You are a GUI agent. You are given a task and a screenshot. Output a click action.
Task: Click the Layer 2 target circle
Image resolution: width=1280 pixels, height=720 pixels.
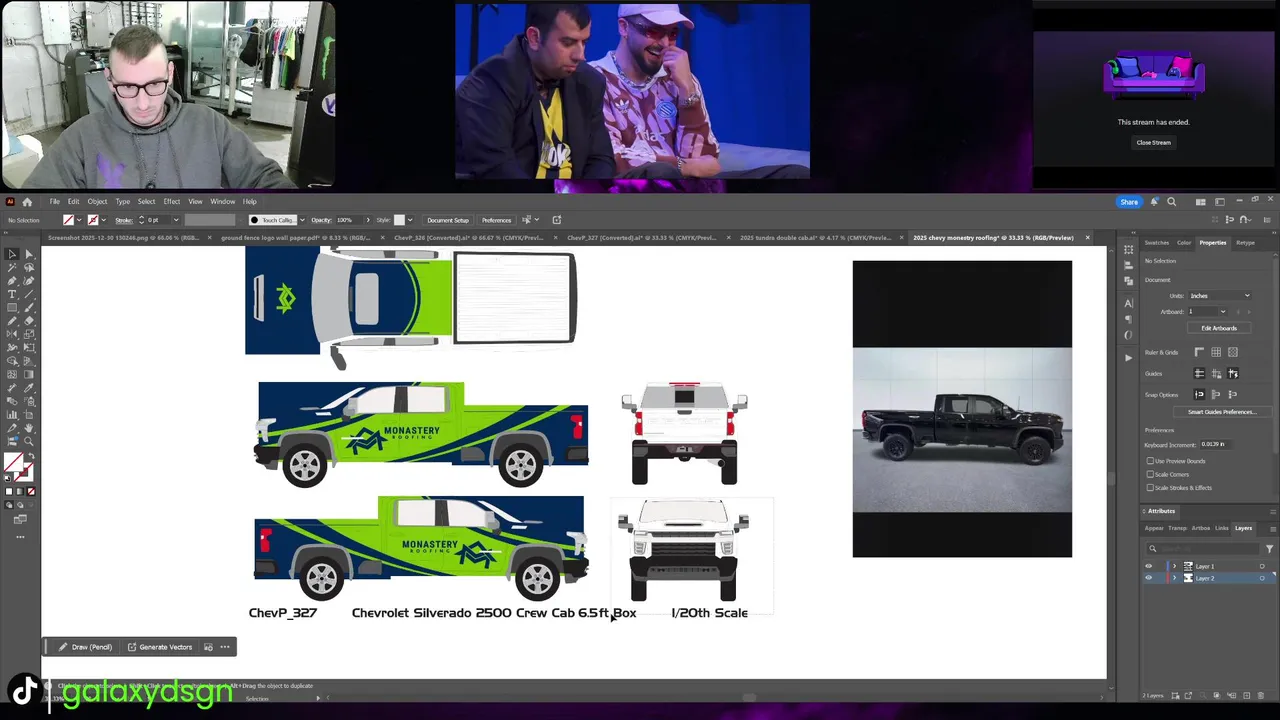tap(1262, 578)
